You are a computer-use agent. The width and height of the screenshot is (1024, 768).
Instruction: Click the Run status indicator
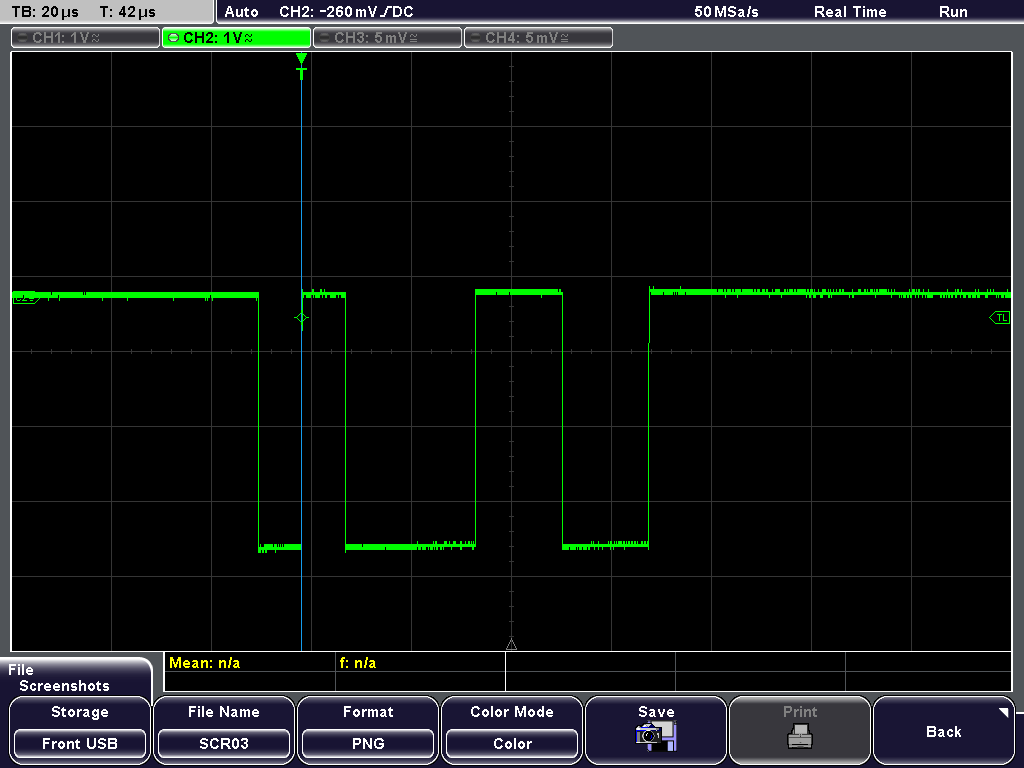[953, 12]
